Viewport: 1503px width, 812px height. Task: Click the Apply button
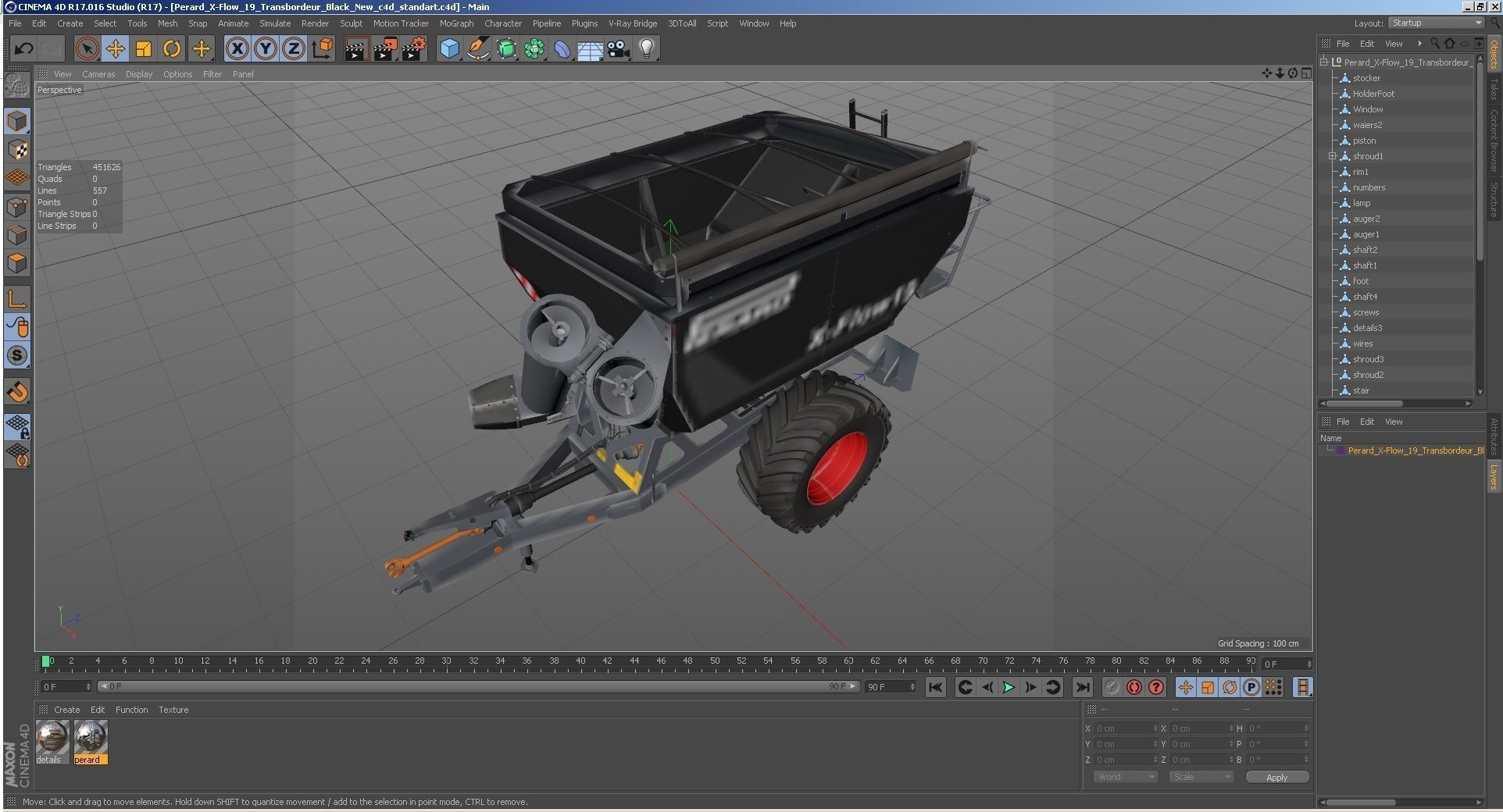point(1277,778)
